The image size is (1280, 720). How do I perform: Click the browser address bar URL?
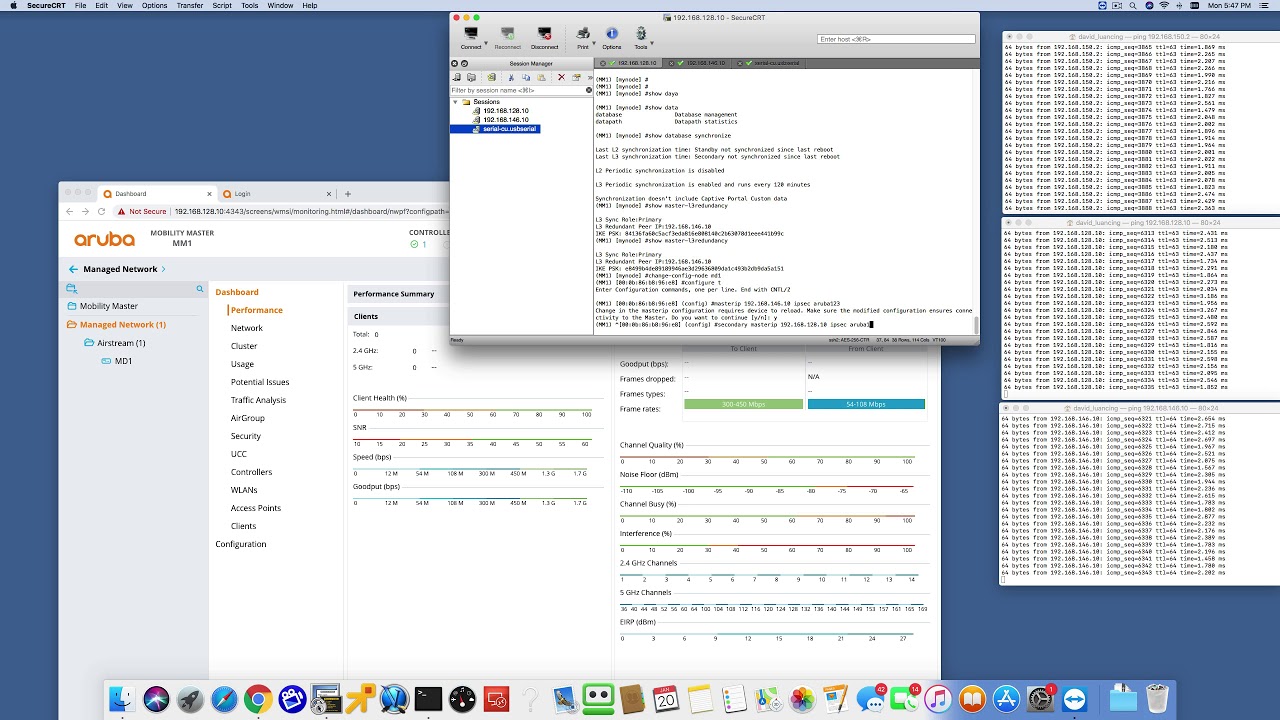pyautogui.click(x=310, y=212)
